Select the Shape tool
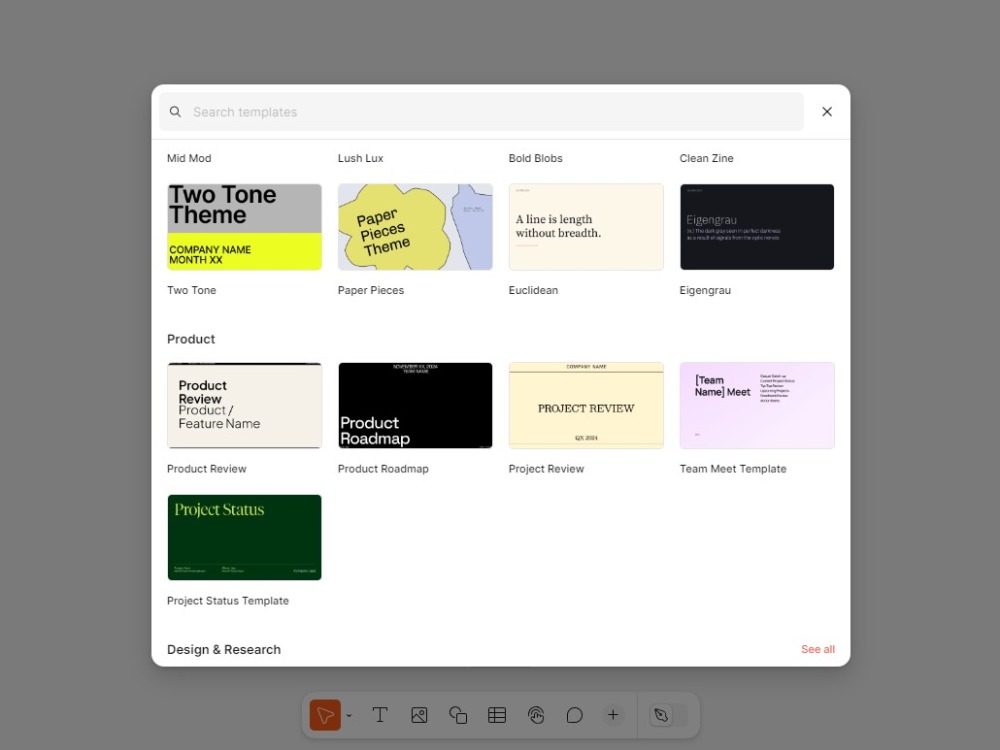 click(x=458, y=715)
